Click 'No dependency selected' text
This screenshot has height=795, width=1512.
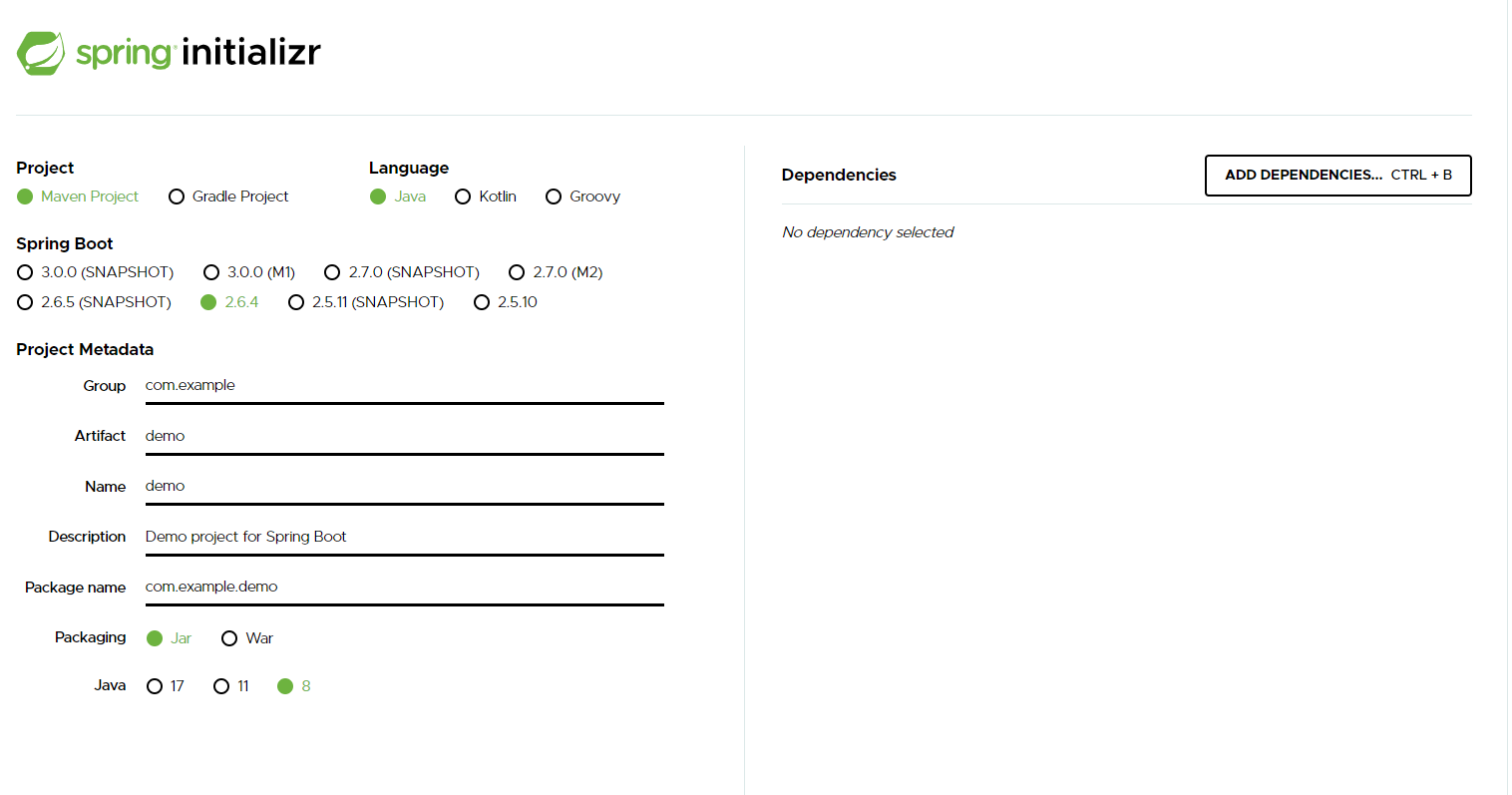pyautogui.click(x=868, y=232)
